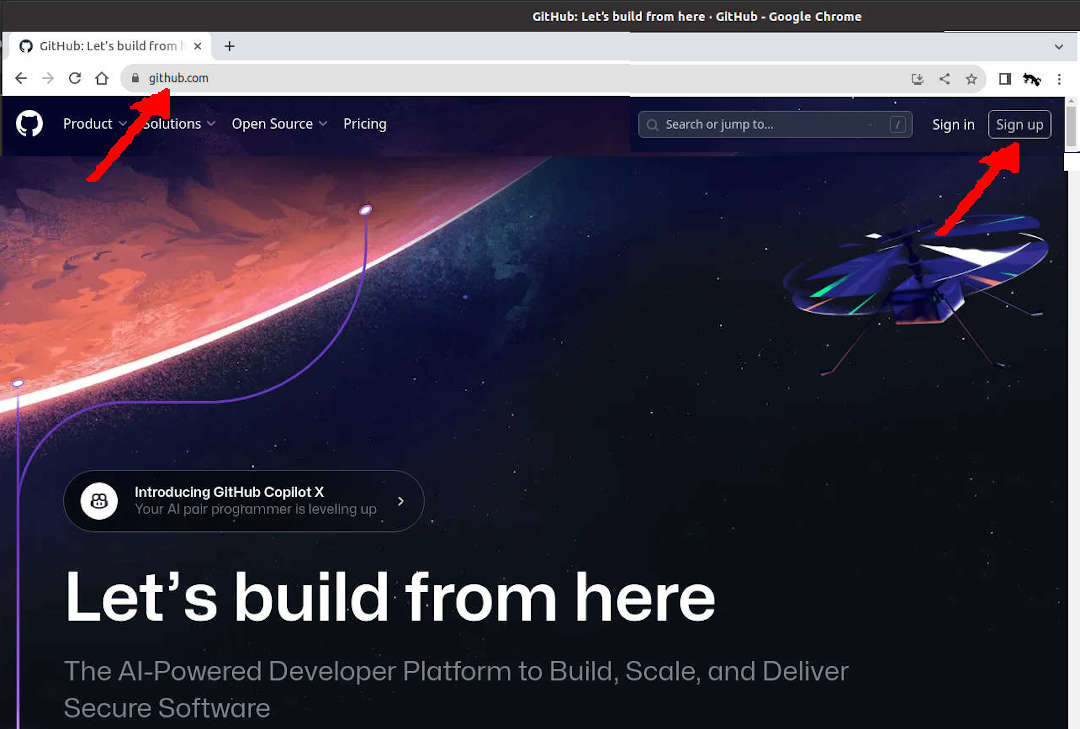Screen dimensions: 1080x729
Task: Click the install app icon in address bar
Action: [x=917, y=79]
